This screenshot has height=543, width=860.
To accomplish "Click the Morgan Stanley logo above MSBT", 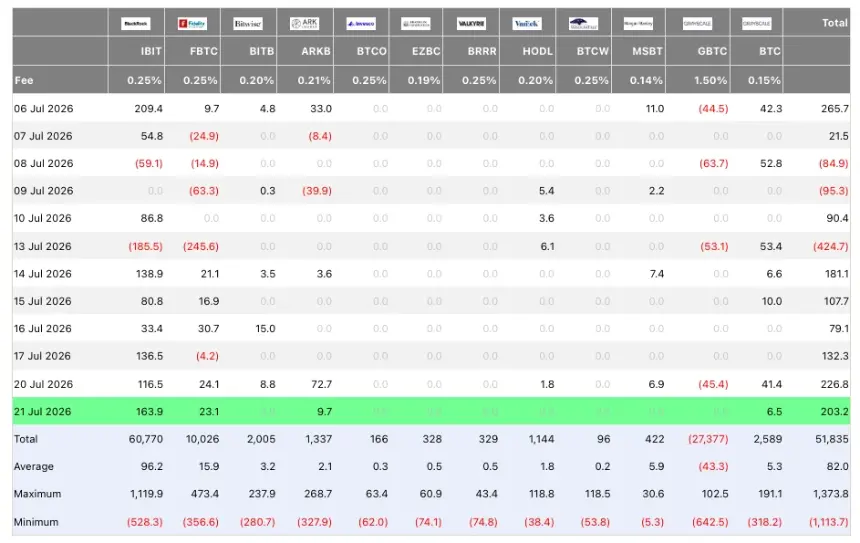I will [638, 24].
